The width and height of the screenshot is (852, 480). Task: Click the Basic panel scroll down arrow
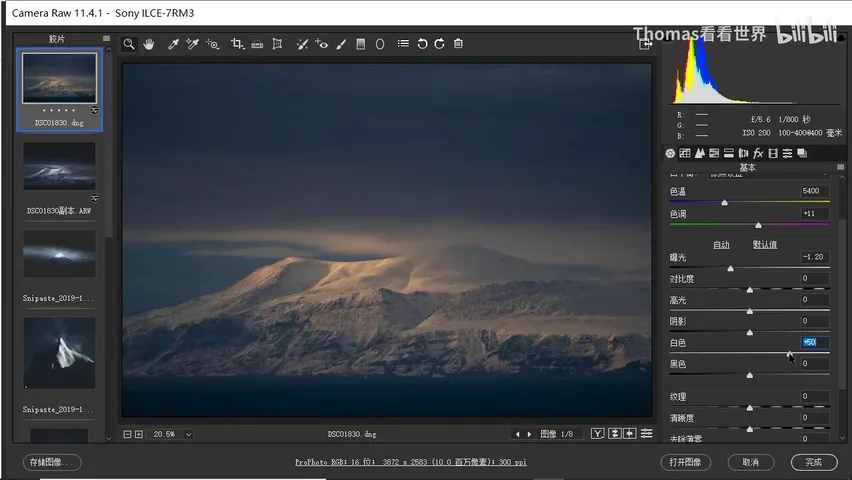pyautogui.click(x=843, y=437)
